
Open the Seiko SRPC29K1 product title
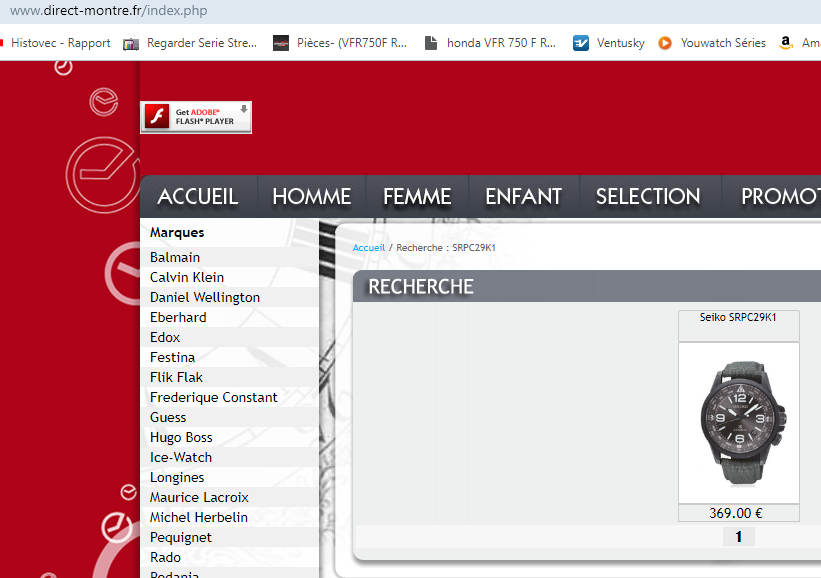tap(738, 317)
